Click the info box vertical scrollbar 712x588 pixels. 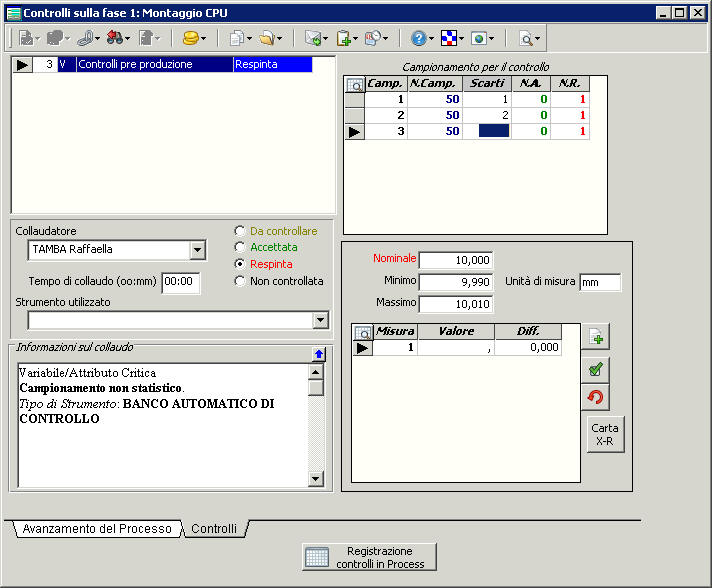[316, 430]
